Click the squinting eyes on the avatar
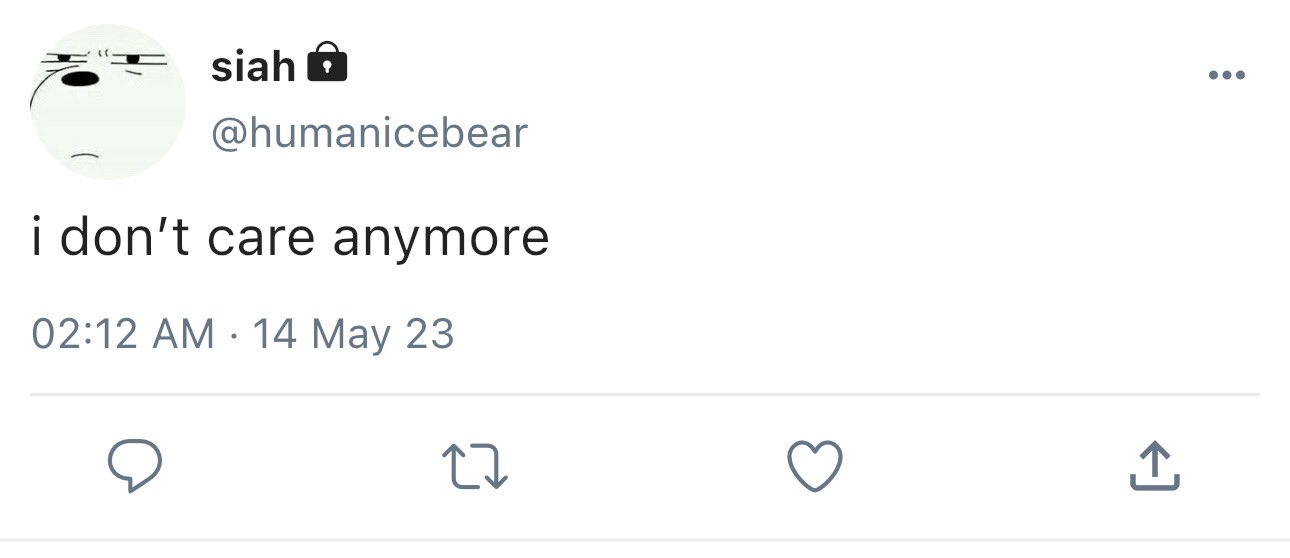Image resolution: width=1290 pixels, height=558 pixels. click(104, 60)
